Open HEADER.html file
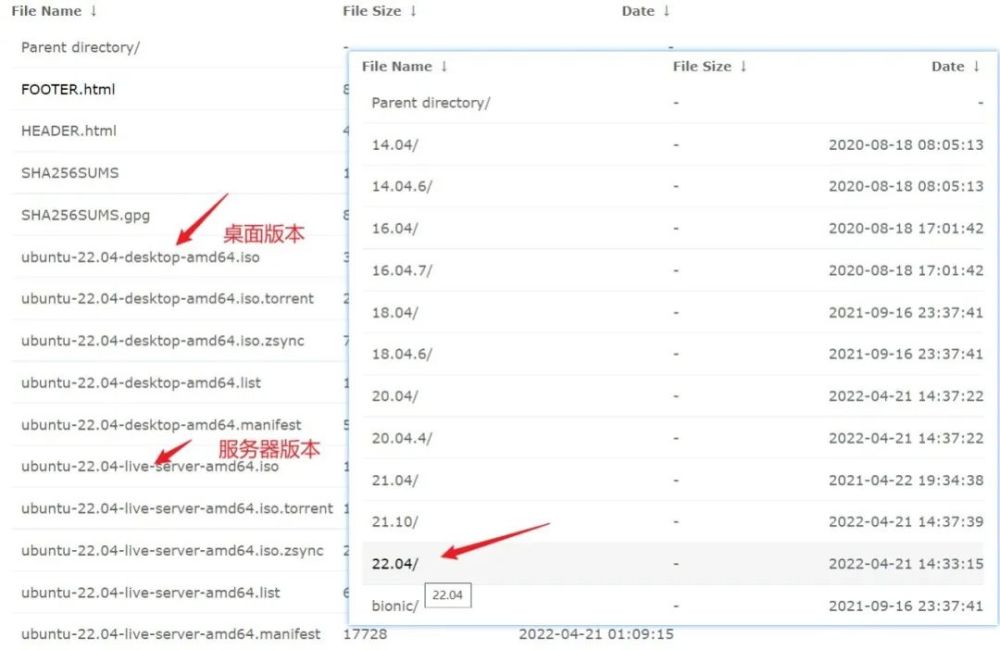Viewport: 1000px width, 650px height. click(68, 131)
